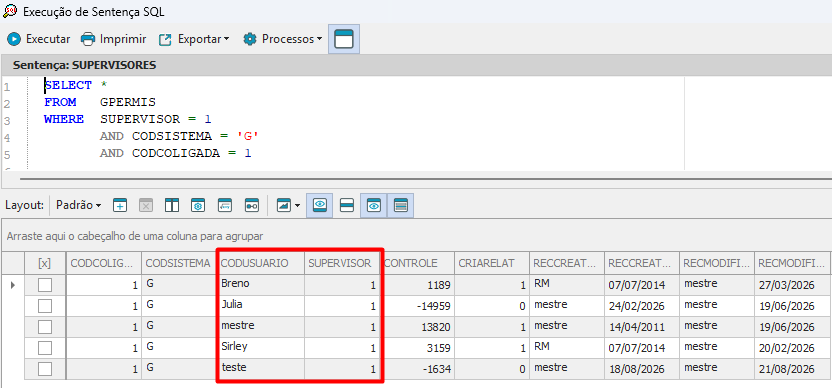Click the CONTROLE column header
The image size is (832, 388).
(417, 263)
